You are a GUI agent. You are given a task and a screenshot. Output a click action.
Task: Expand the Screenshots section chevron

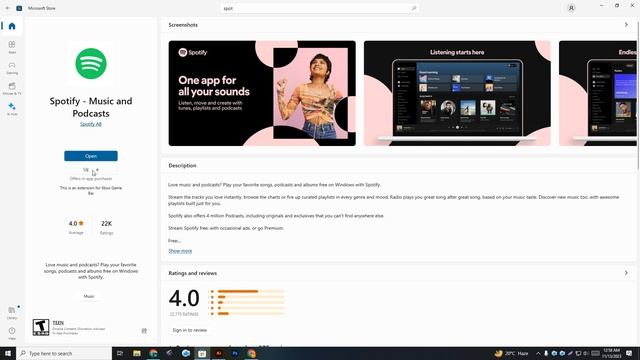(626, 25)
